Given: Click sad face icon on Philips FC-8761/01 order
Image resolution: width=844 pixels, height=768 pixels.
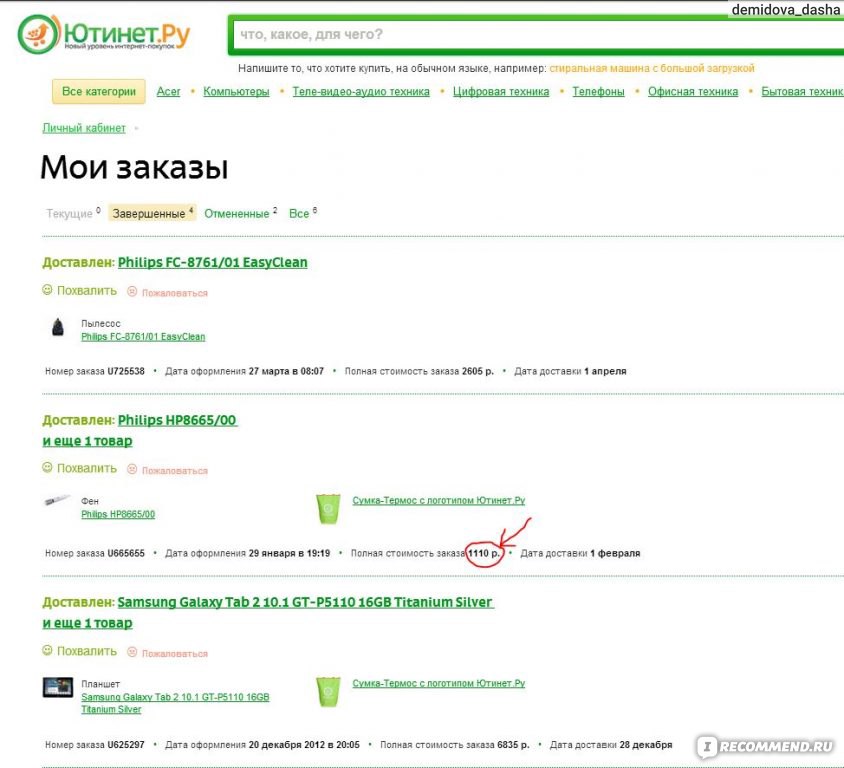Looking at the screenshot, I should pos(132,291).
